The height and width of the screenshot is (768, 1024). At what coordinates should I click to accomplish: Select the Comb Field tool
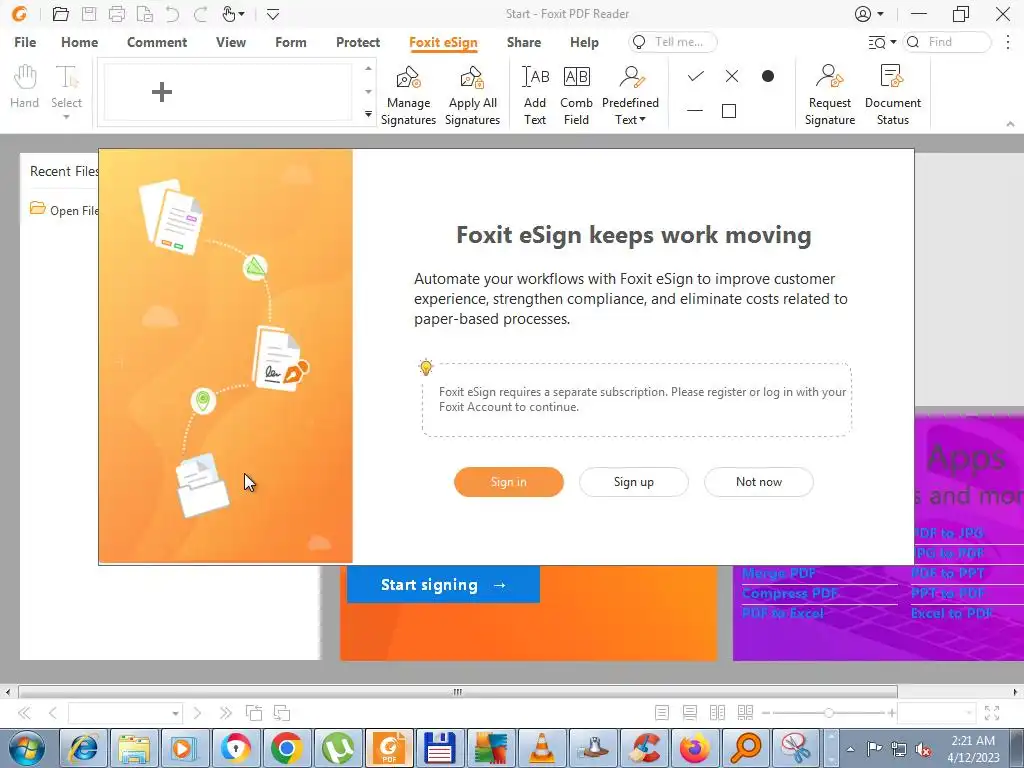576,95
